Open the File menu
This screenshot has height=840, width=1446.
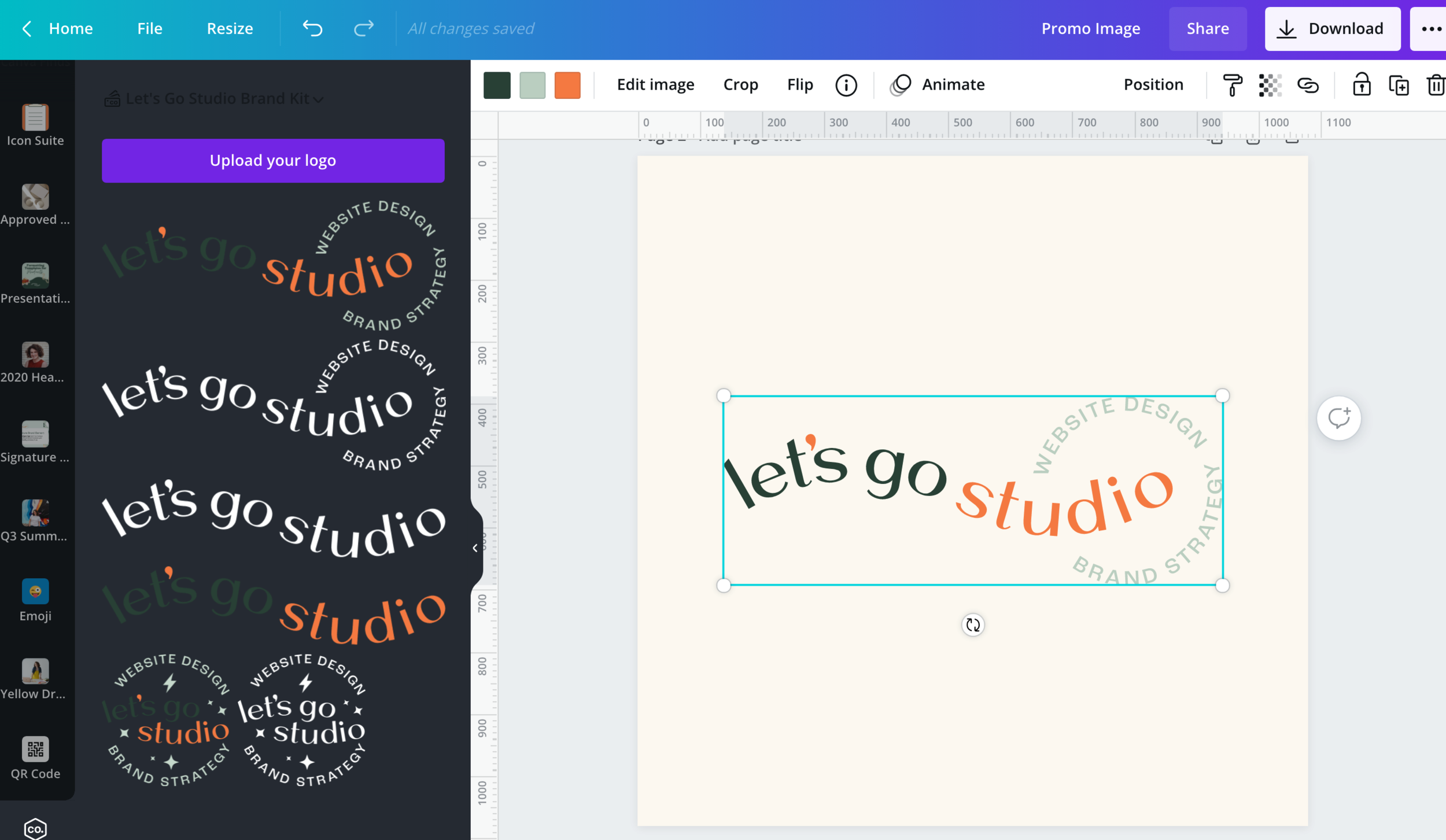pyautogui.click(x=149, y=28)
